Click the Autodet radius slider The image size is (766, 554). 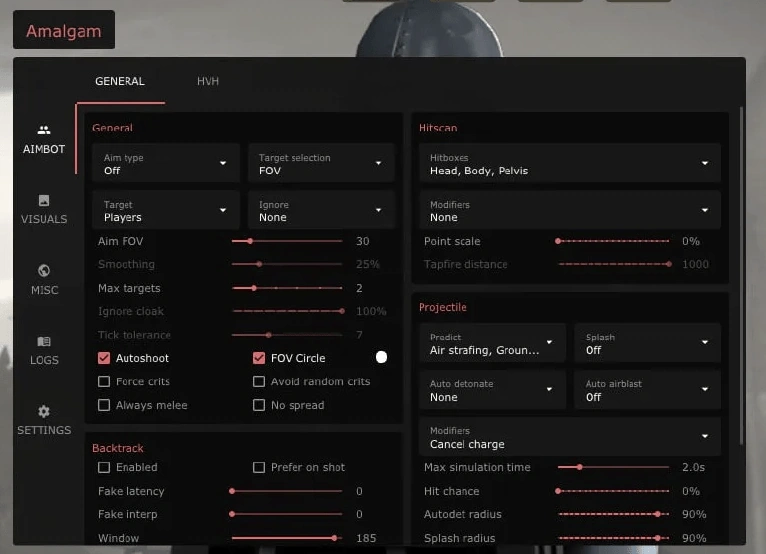(x=613, y=514)
